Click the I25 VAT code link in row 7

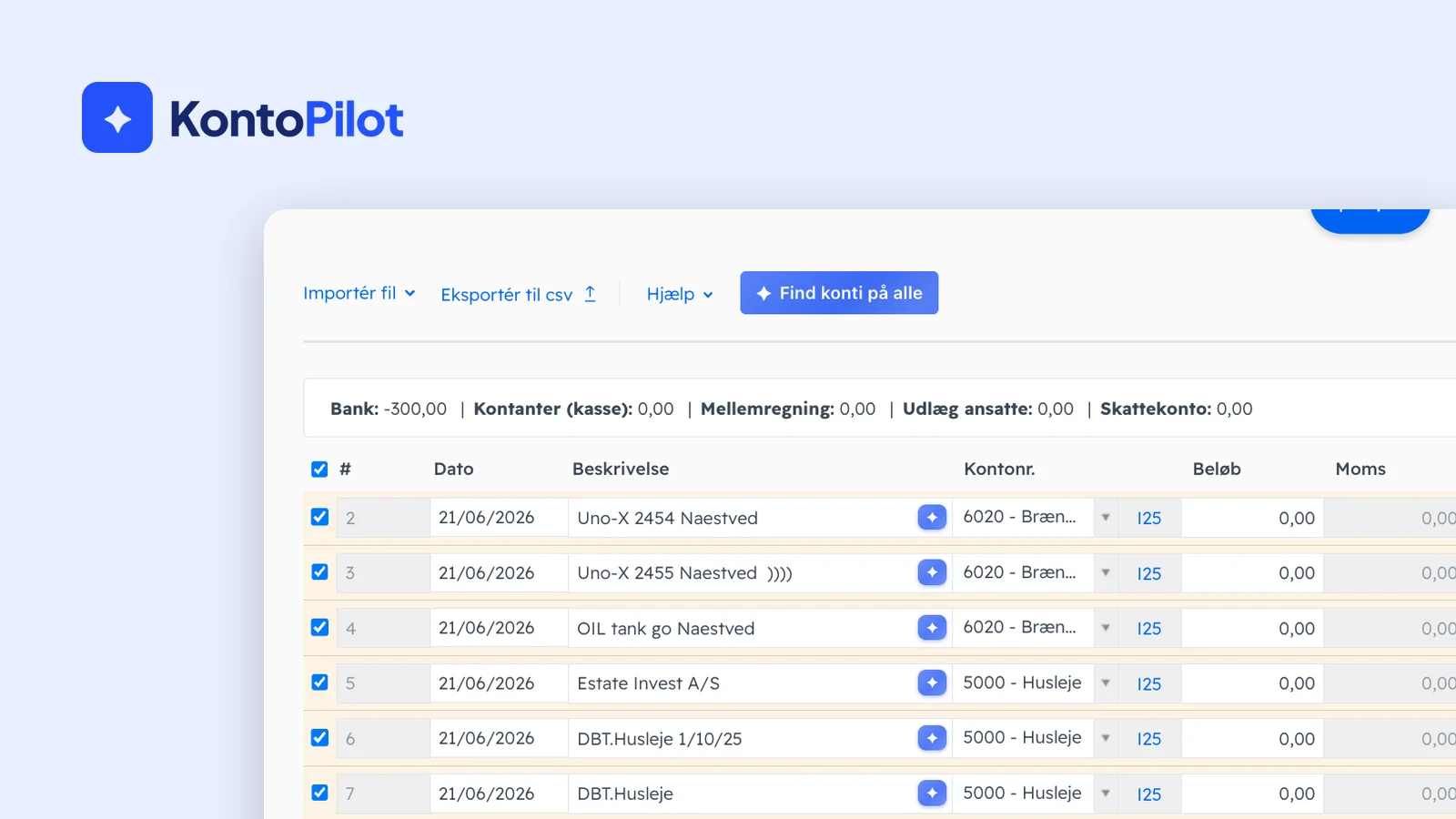click(x=1149, y=794)
